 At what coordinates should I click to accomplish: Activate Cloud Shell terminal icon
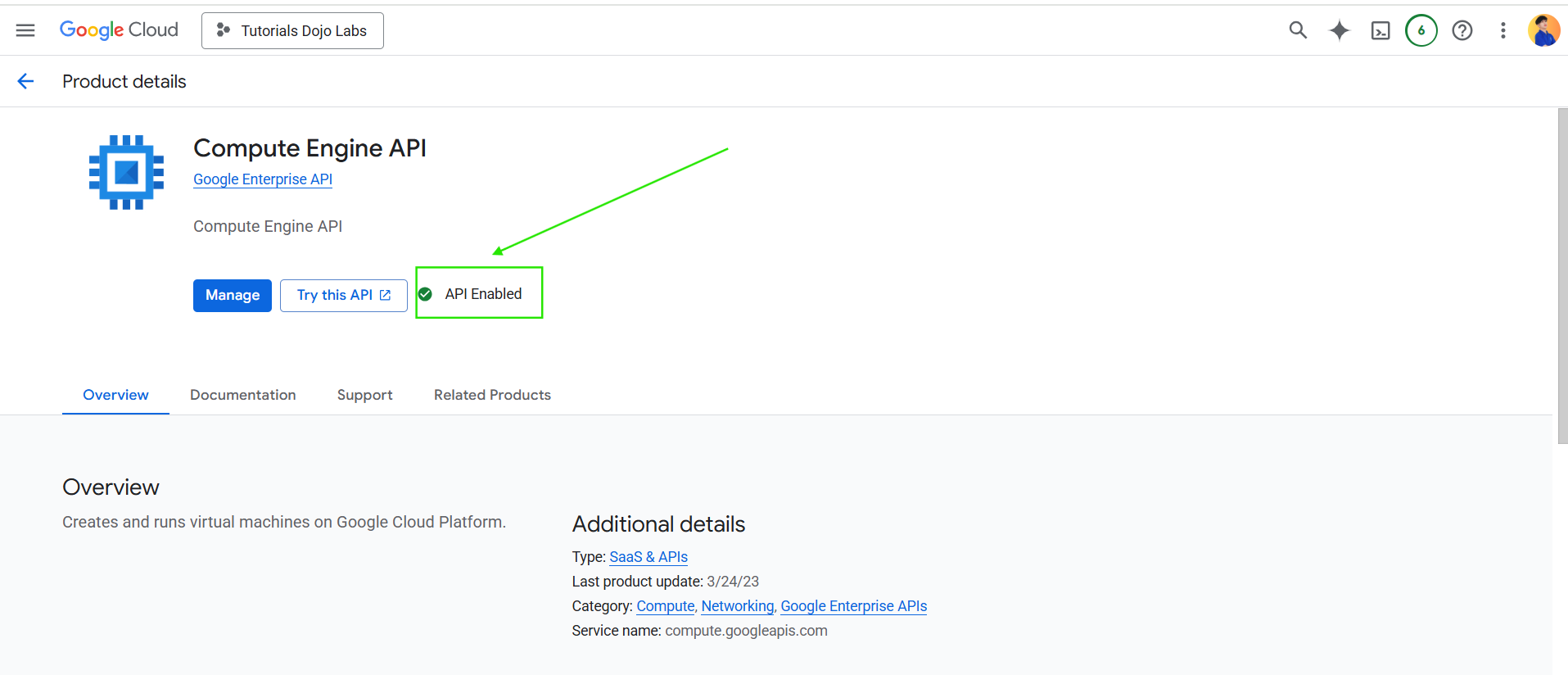click(x=1380, y=31)
